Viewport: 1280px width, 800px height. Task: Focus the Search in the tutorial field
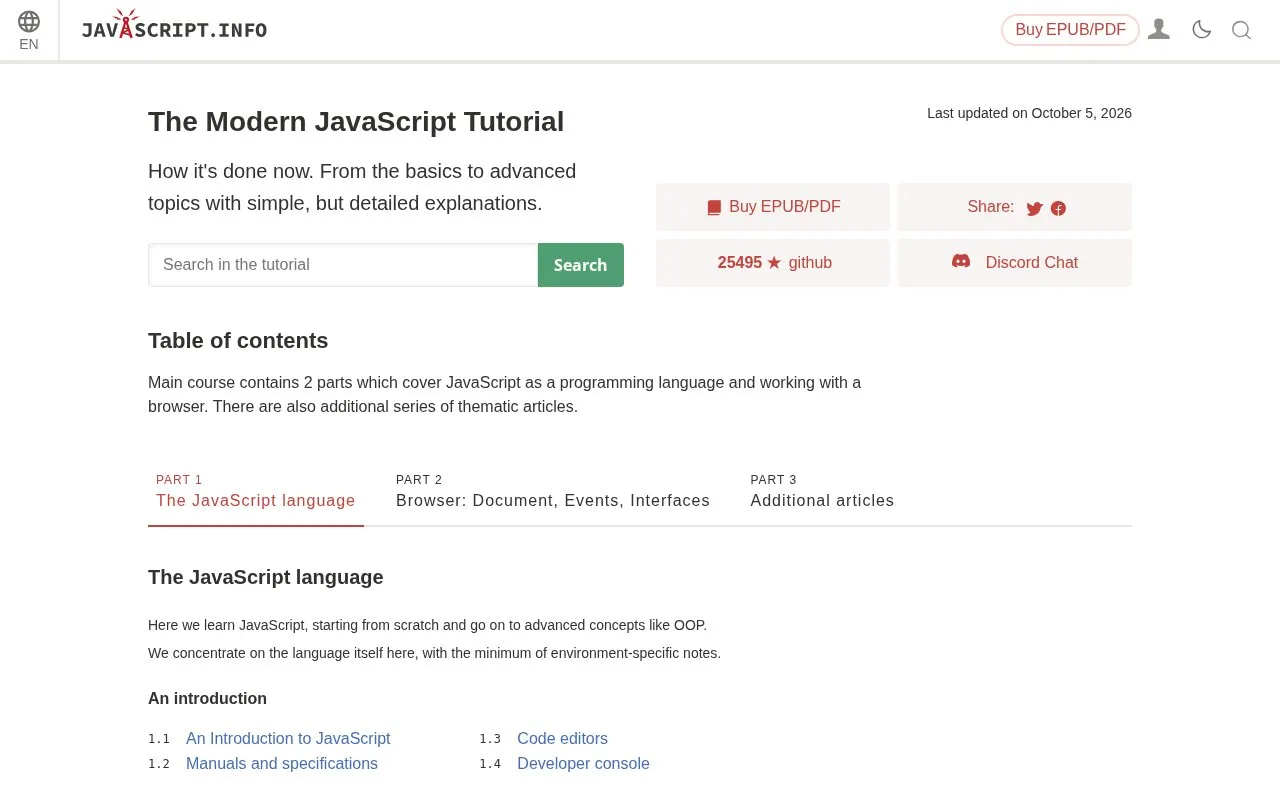click(x=343, y=265)
